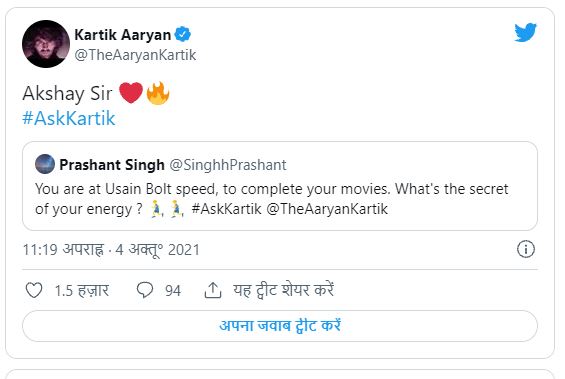Viewport: 565px width, 379px height.
Task: Click the 1.5 हज़ार likes count
Action: click(81, 290)
